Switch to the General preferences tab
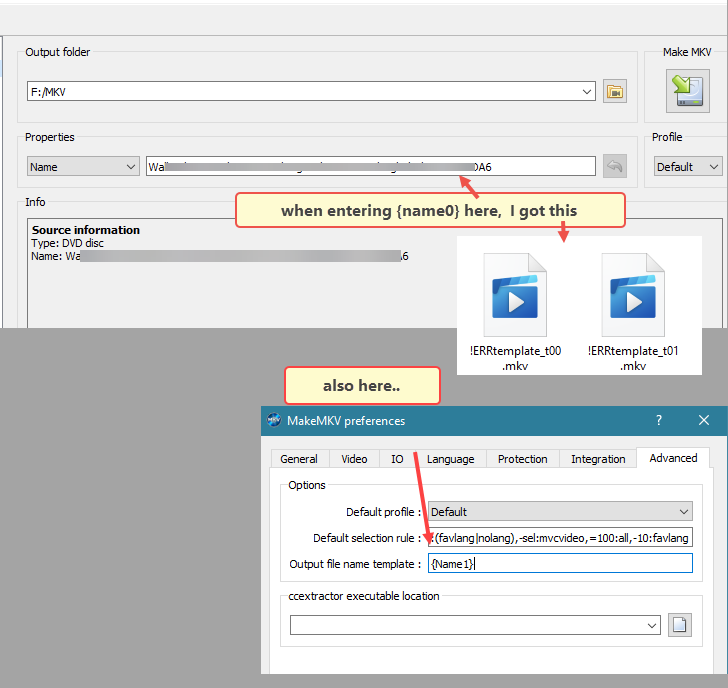 299,459
